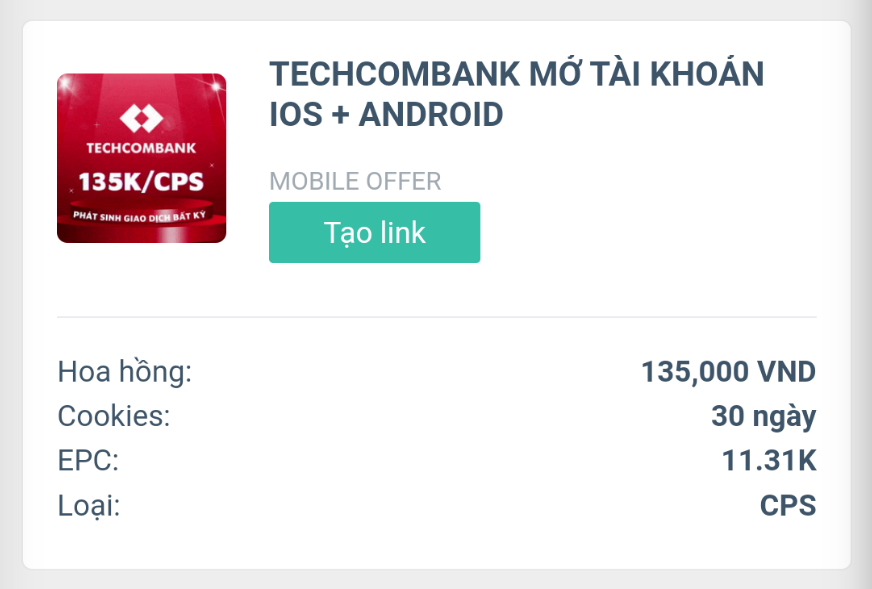Click the Techcombank diamond logo icon
Viewport: 872px width, 589px height.
pyautogui.click(x=141, y=118)
